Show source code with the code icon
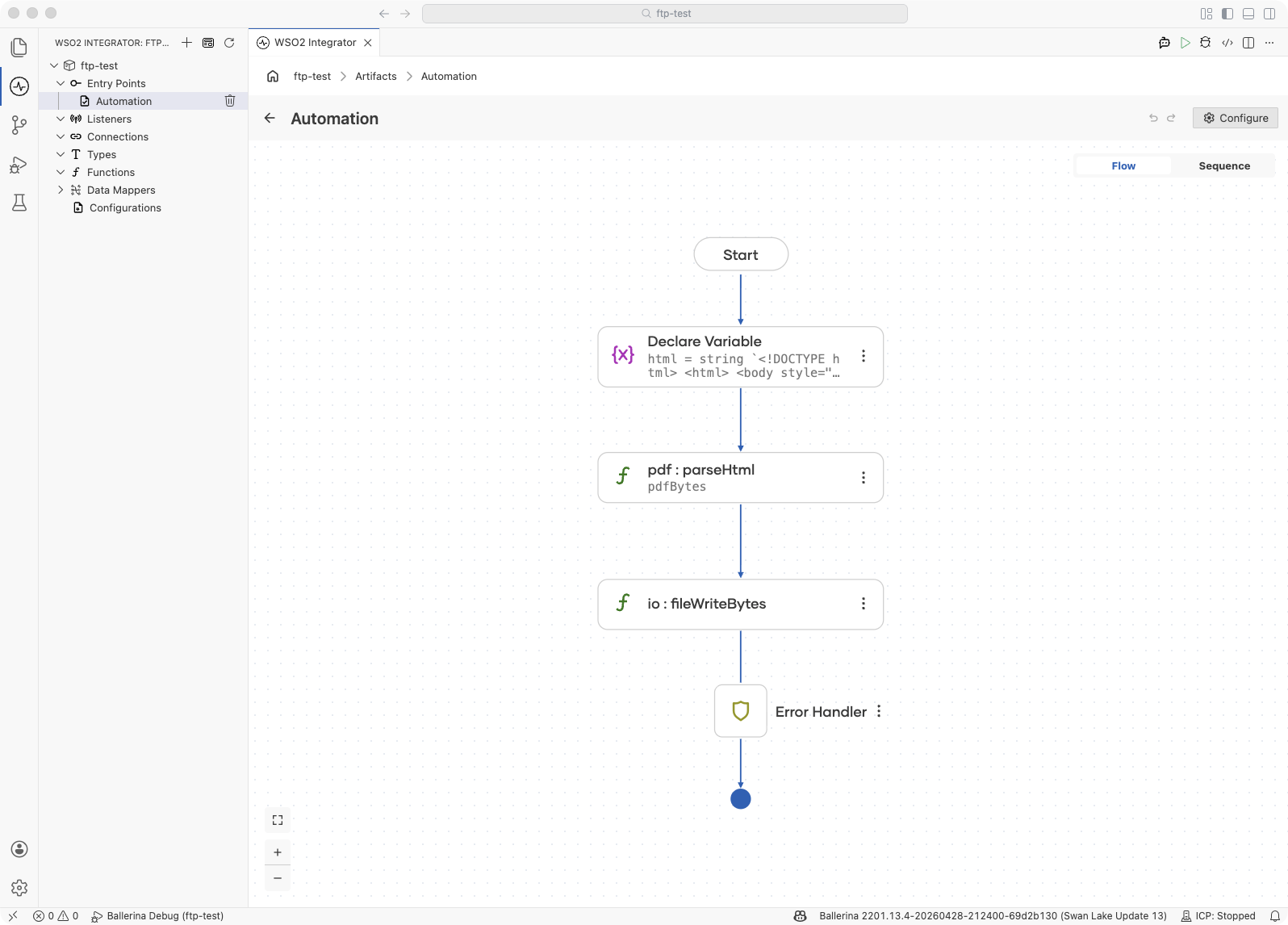Viewport: 1288px width, 925px height. pos(1227,43)
